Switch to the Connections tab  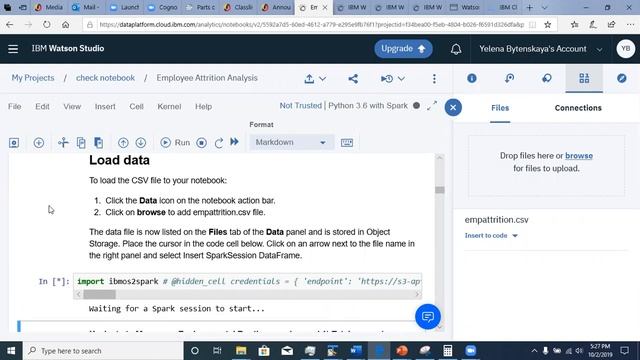coord(578,108)
